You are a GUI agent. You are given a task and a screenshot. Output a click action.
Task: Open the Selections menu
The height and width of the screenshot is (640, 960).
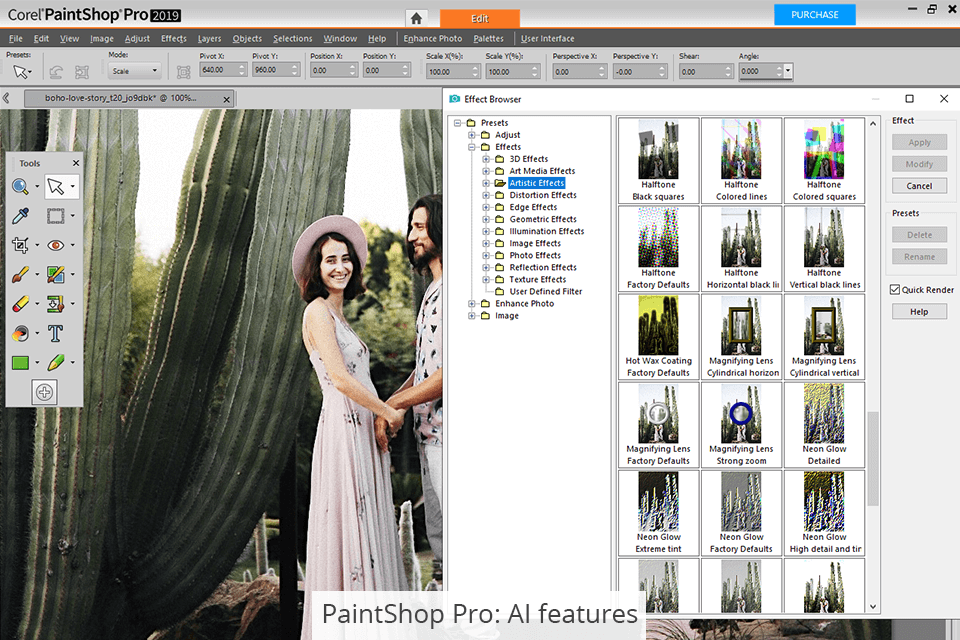tap(293, 38)
